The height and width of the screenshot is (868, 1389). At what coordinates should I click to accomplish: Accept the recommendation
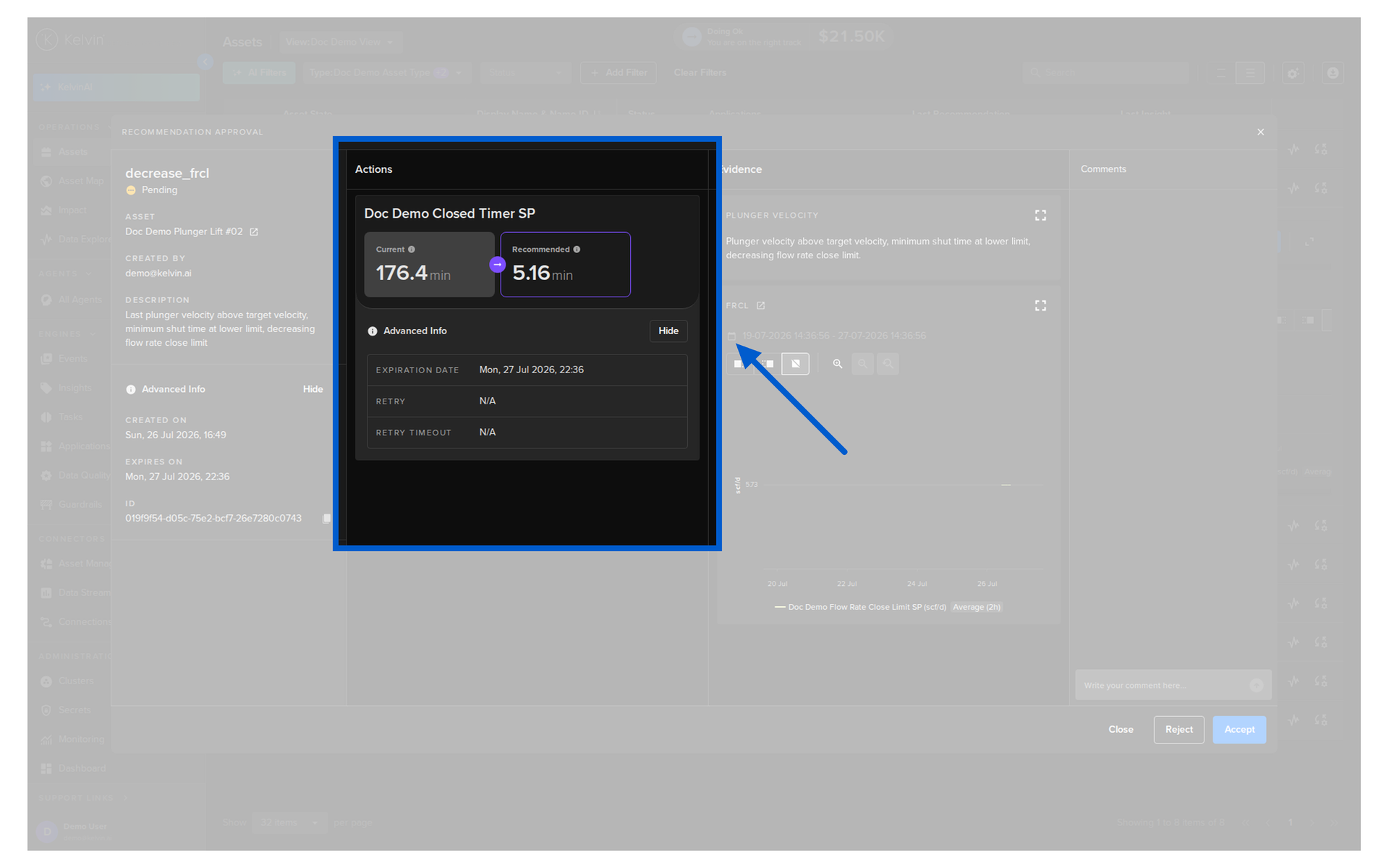1239,730
